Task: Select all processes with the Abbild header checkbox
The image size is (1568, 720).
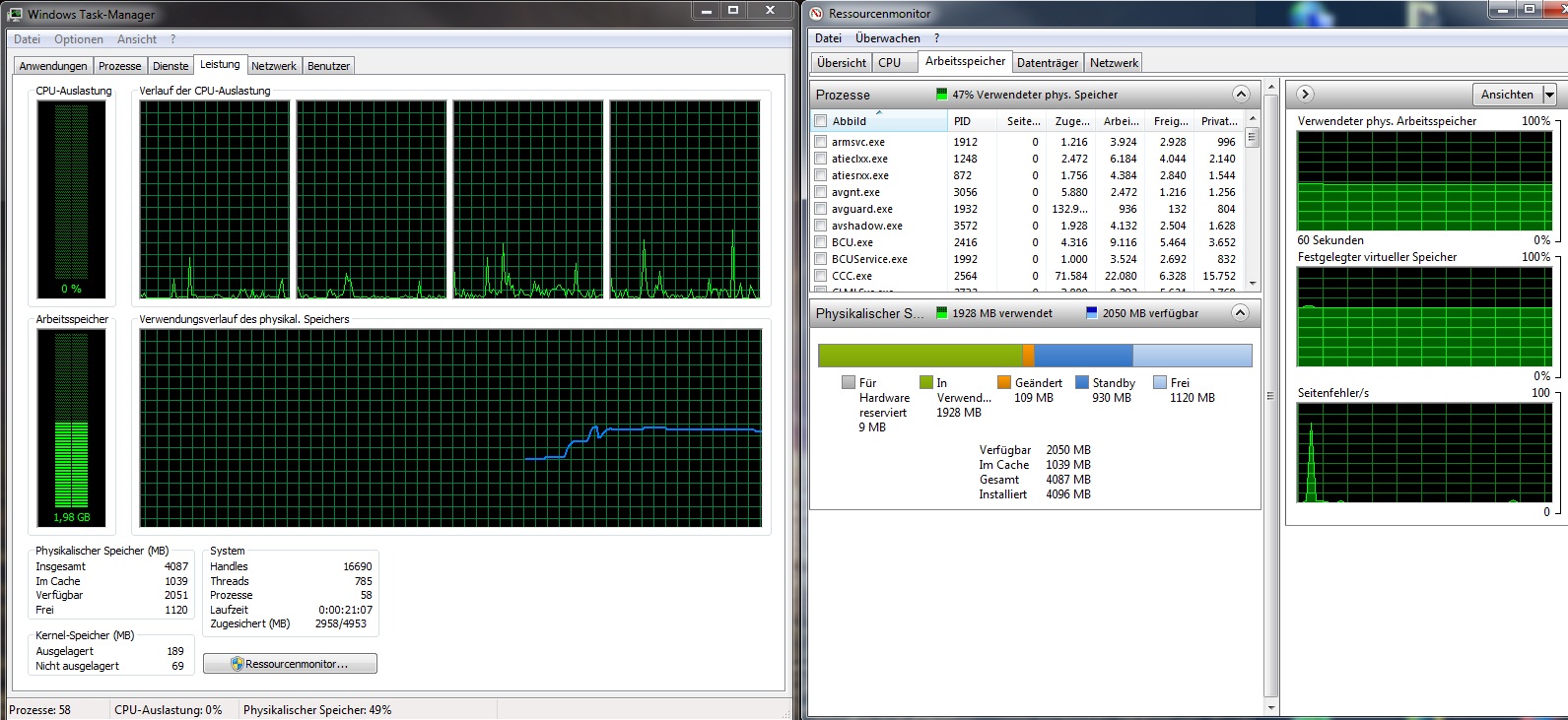Action: [820, 121]
